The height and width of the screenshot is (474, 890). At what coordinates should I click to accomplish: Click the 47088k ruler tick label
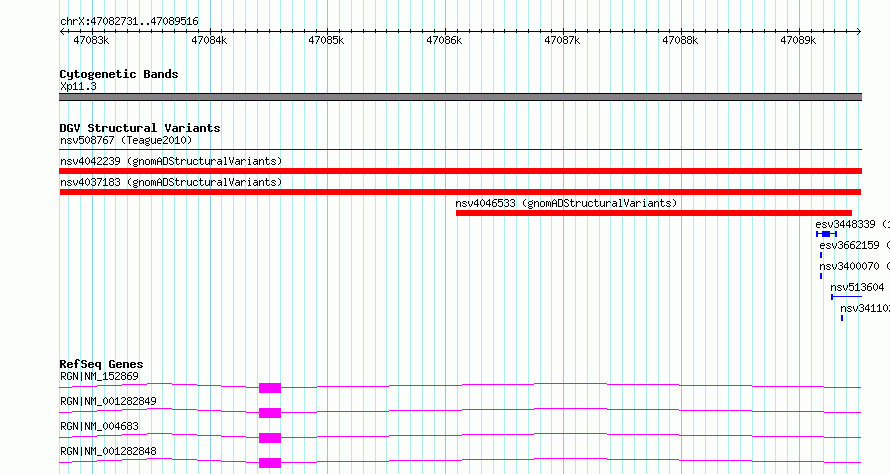(x=681, y=40)
